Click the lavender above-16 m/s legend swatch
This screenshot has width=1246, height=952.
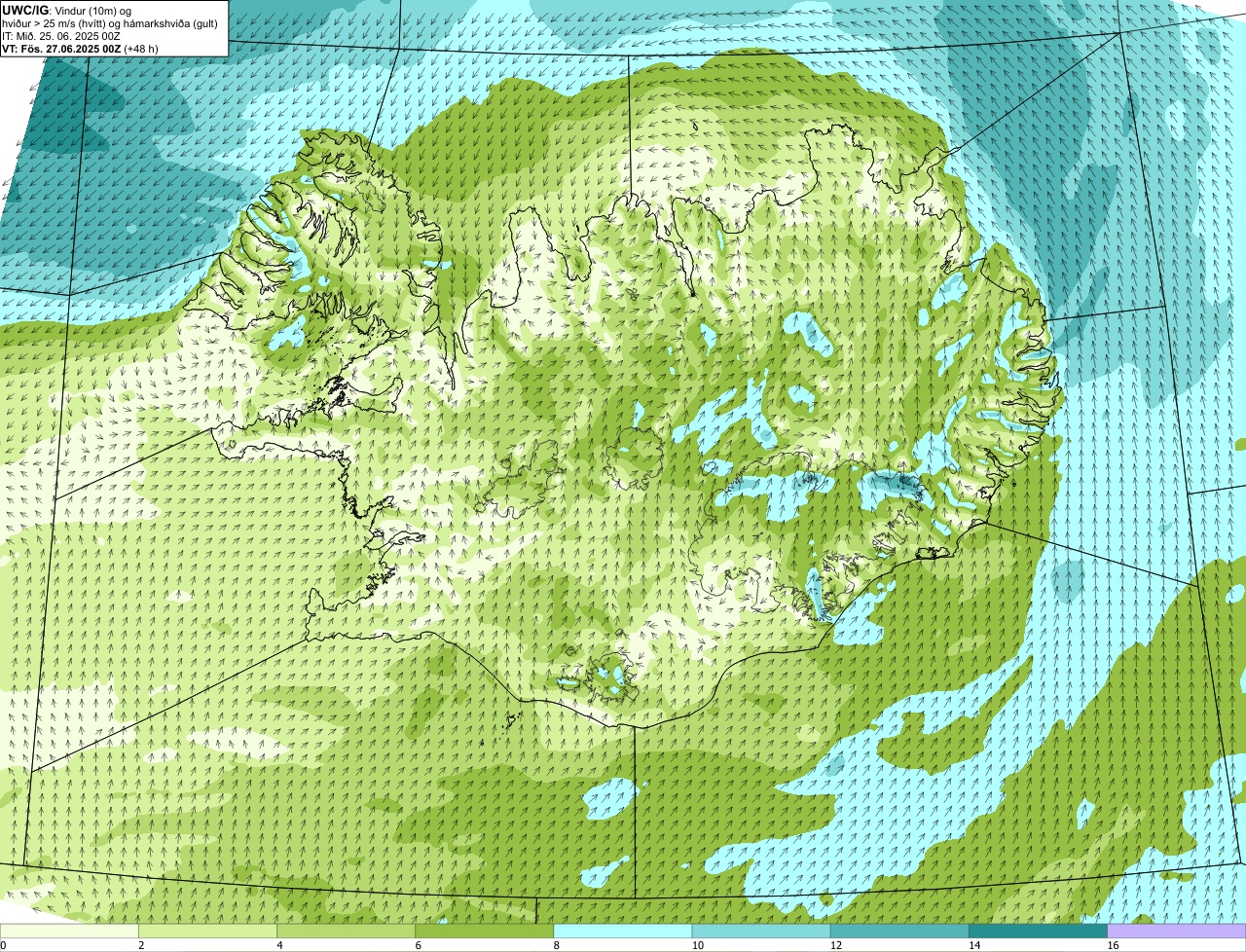tap(1177, 932)
